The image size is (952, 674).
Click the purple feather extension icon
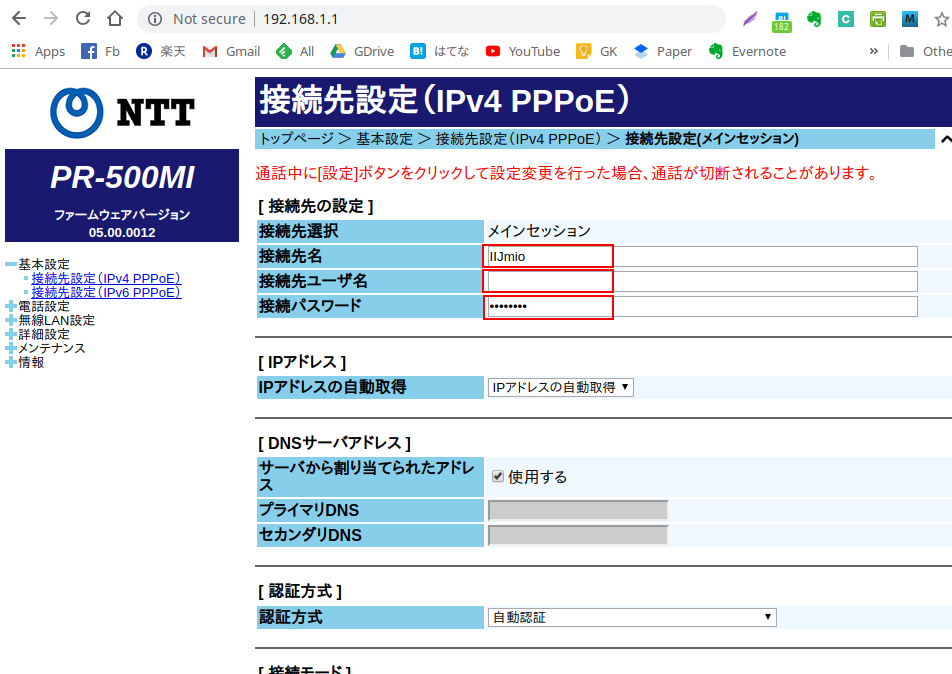(750, 19)
